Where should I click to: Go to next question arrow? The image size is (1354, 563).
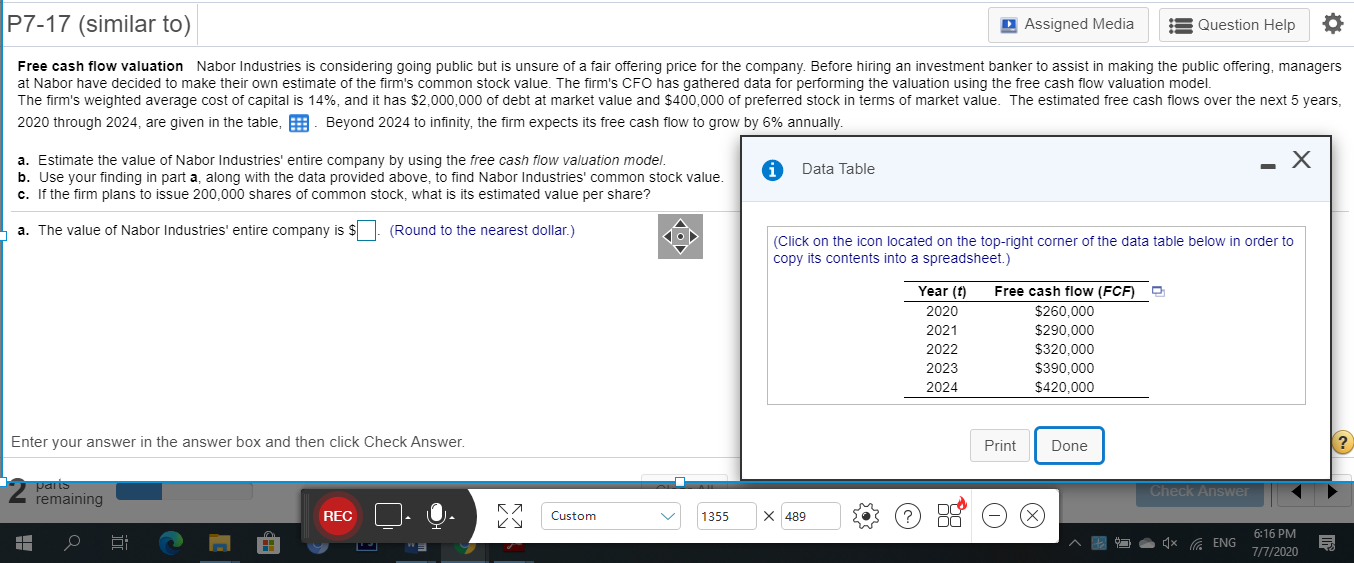click(1330, 492)
